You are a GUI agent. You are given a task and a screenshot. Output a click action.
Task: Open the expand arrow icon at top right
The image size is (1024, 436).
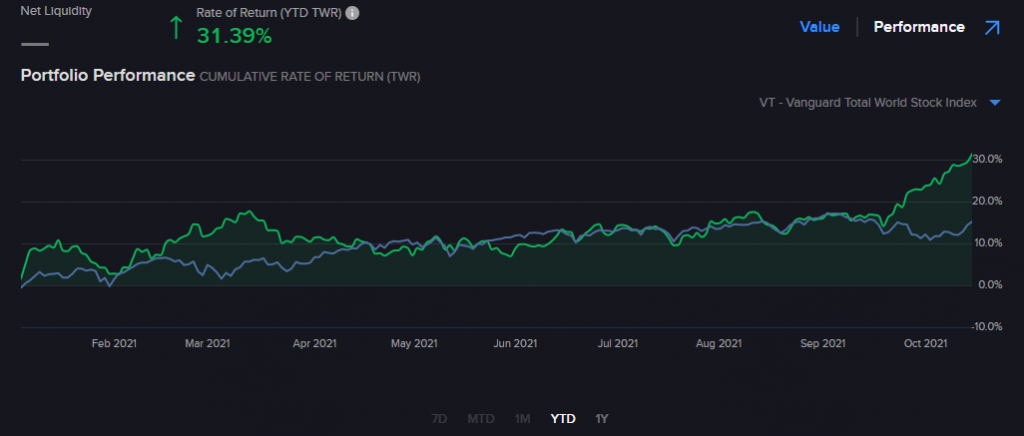992,28
